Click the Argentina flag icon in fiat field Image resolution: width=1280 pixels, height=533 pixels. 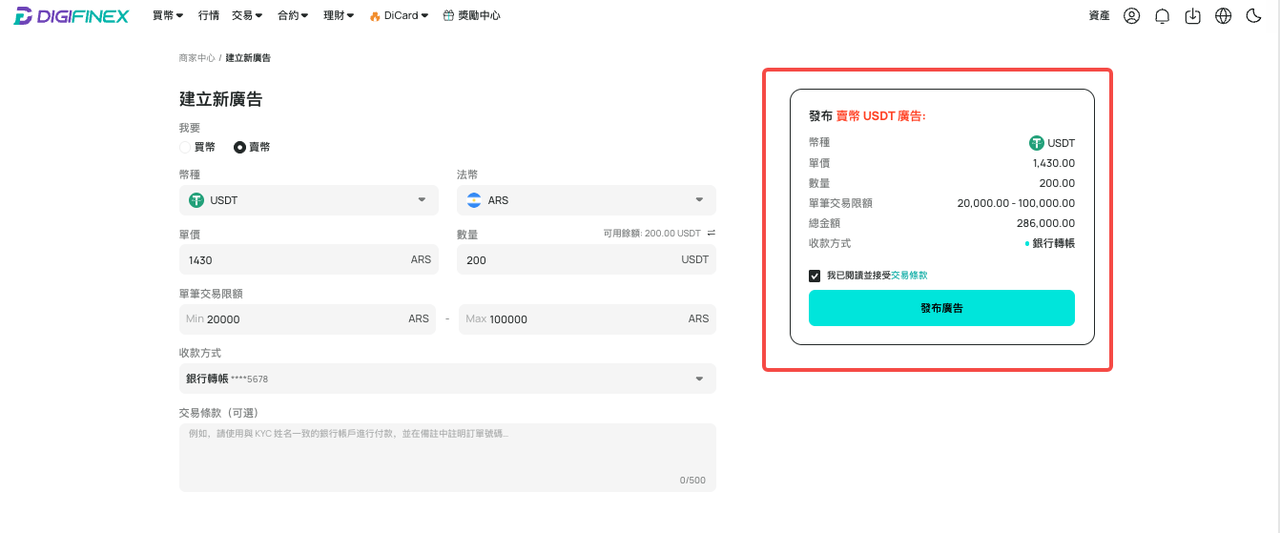[474, 200]
